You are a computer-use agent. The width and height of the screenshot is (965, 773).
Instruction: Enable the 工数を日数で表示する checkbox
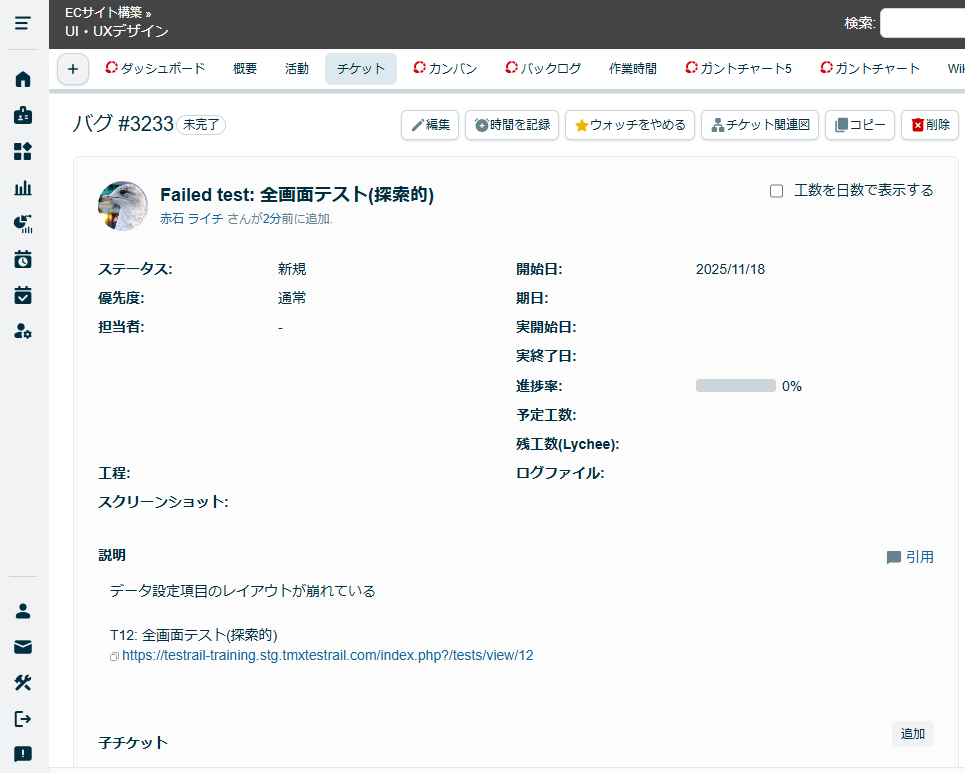pyautogui.click(x=776, y=191)
